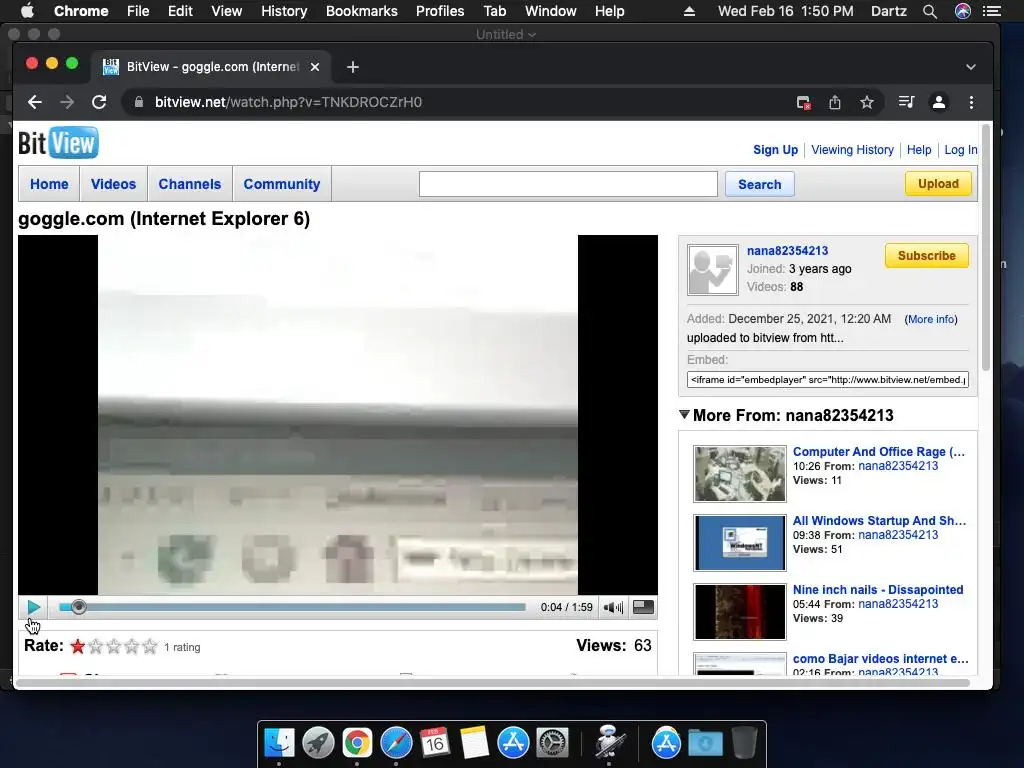Rate video one star
The height and width of the screenshot is (768, 1024).
point(78,647)
